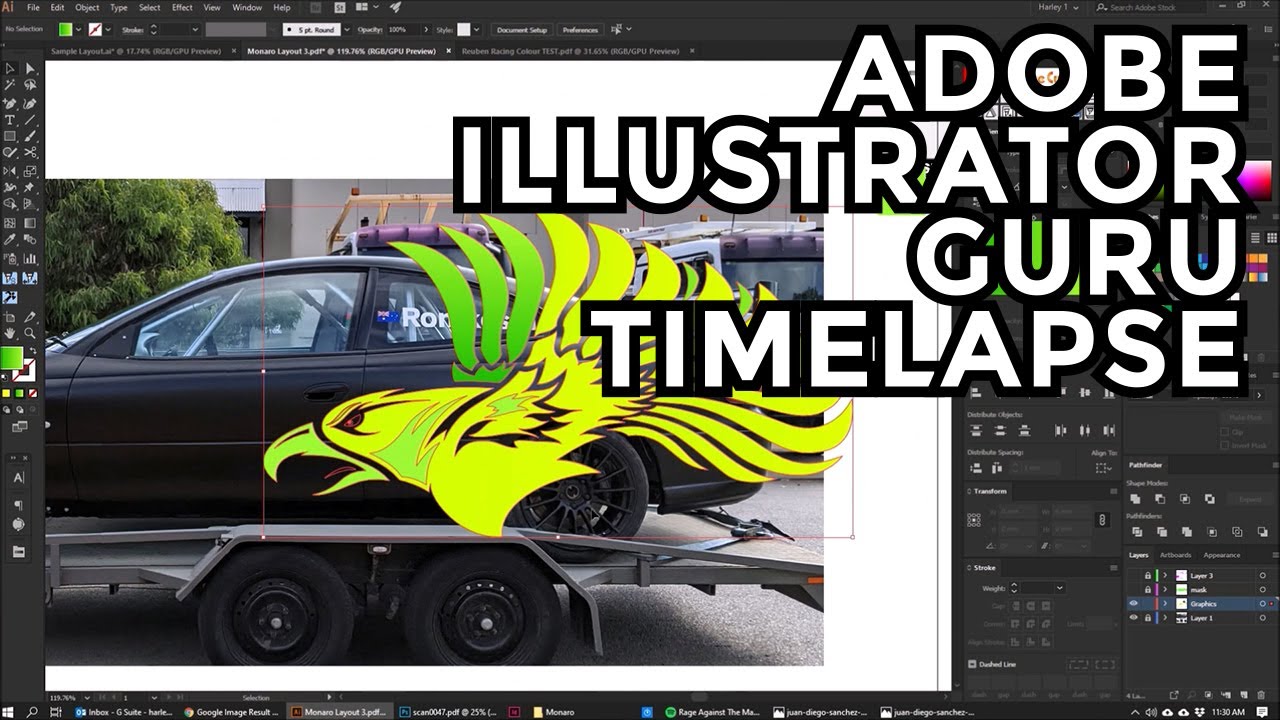This screenshot has height=720, width=1280.
Task: Select the Lasso tool
Action: pos(30,85)
